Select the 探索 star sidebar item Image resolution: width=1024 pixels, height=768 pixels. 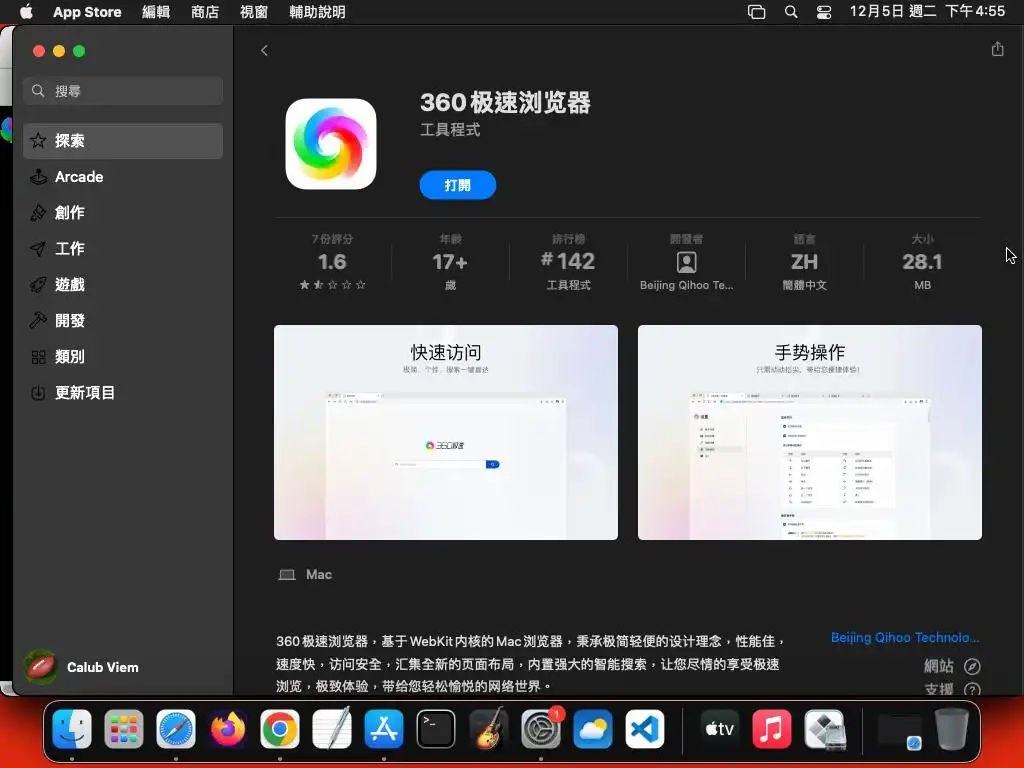click(x=123, y=140)
